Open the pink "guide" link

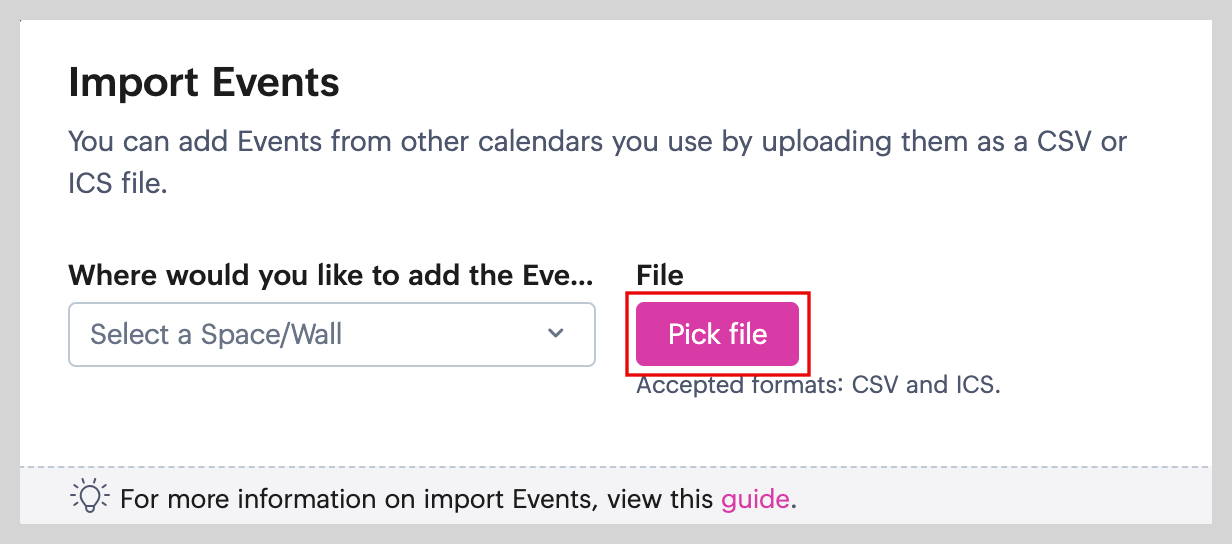[755, 498]
